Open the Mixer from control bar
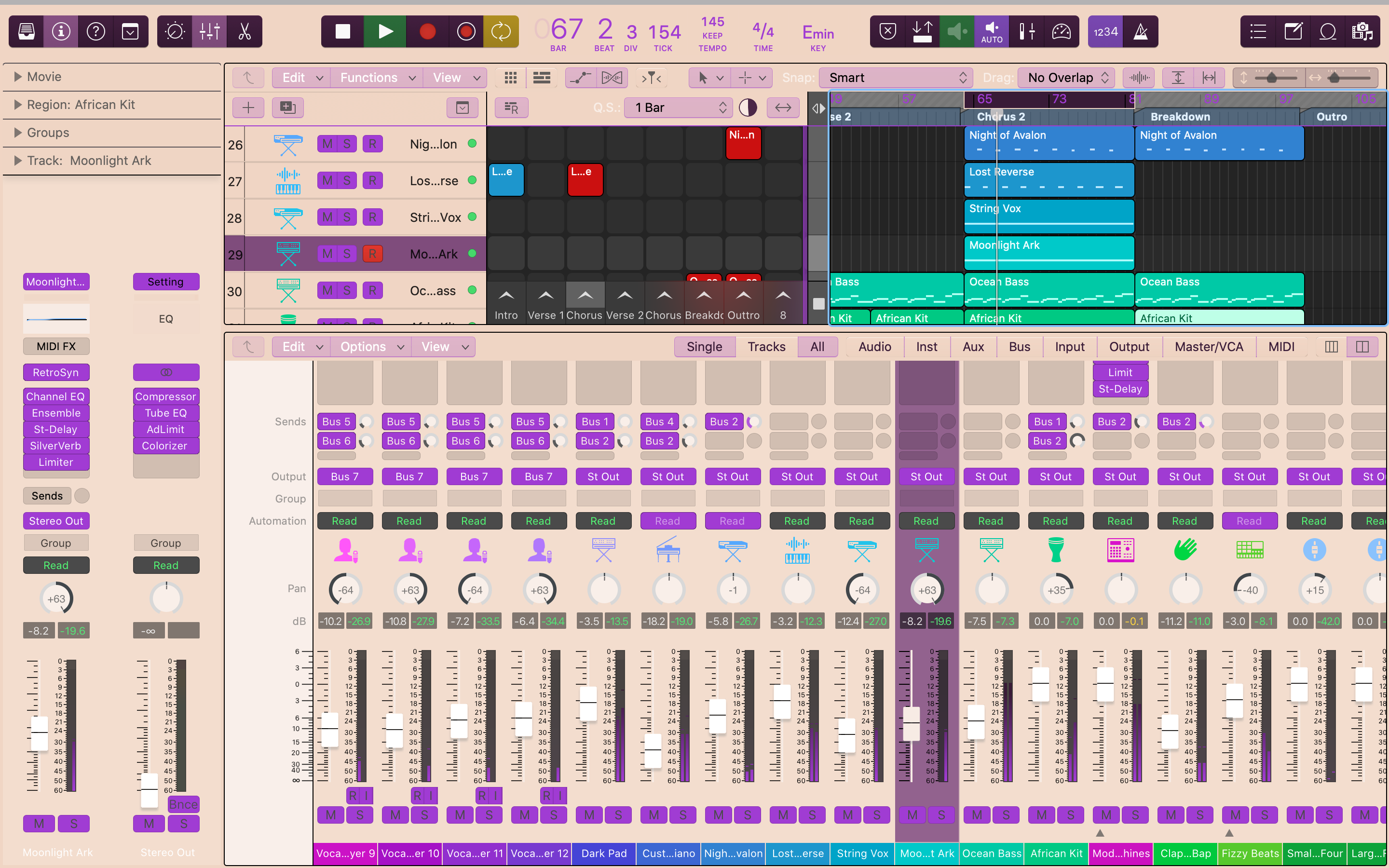The width and height of the screenshot is (1389, 868). click(x=209, y=31)
